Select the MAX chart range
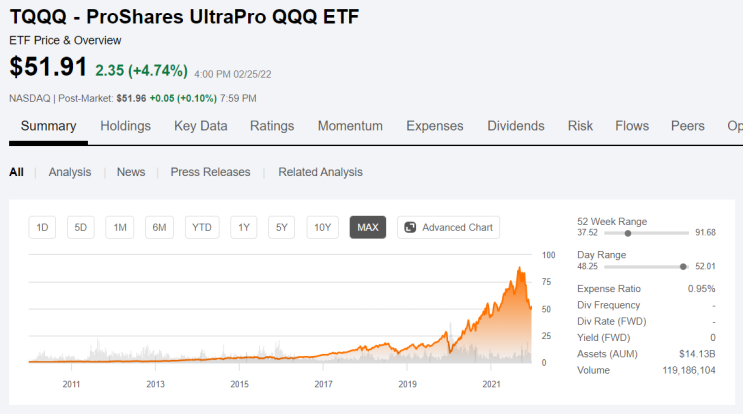The image size is (743, 414). pyautogui.click(x=368, y=227)
